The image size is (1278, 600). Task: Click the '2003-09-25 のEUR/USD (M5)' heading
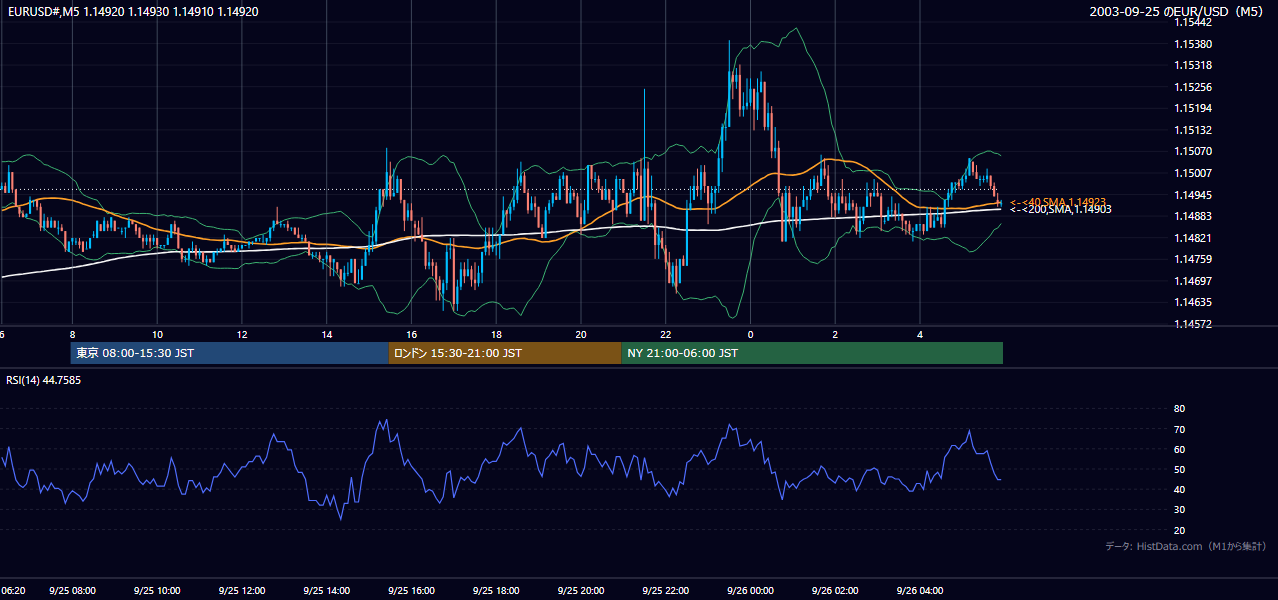1178,12
